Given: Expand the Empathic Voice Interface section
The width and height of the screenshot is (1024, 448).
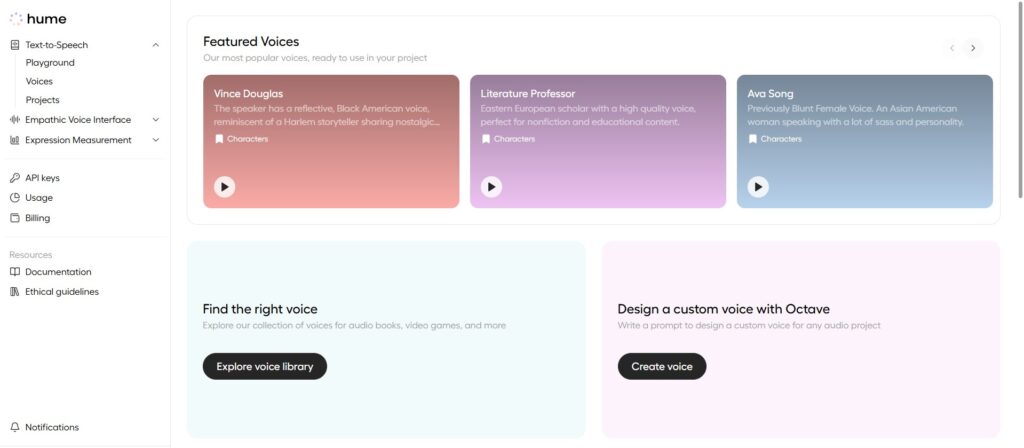Looking at the screenshot, I should point(155,120).
